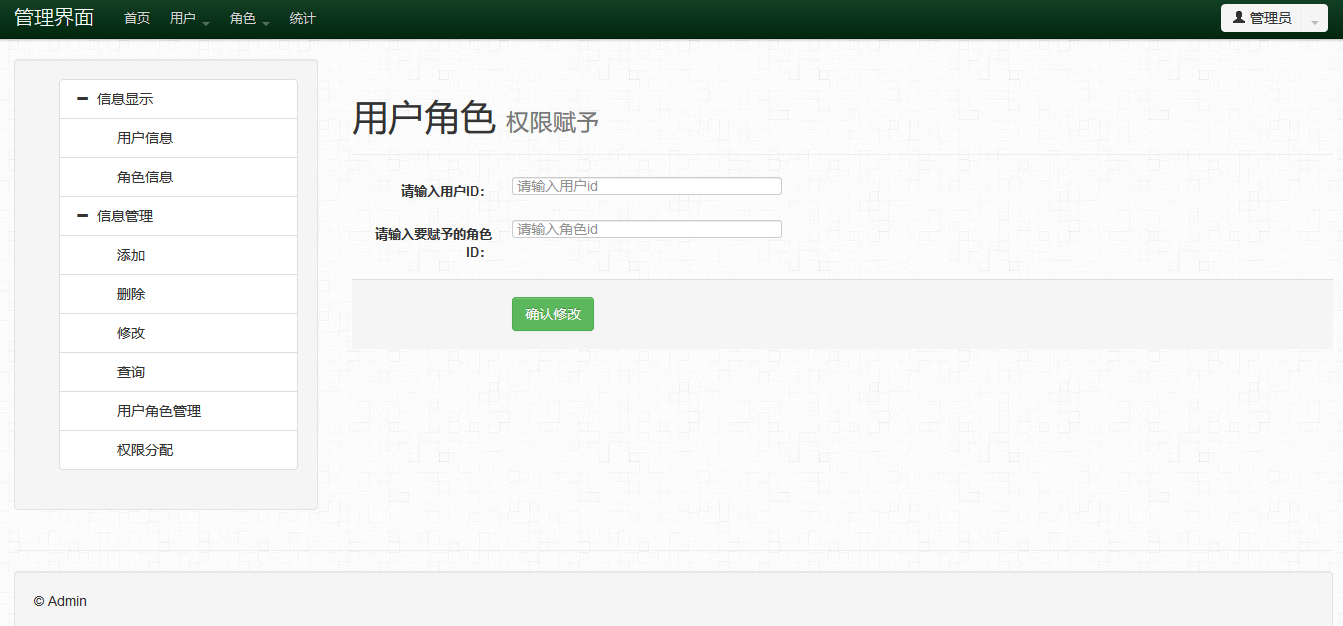Collapse 信息管理 section using minus icon
The width and height of the screenshot is (1343, 626).
coord(83,216)
